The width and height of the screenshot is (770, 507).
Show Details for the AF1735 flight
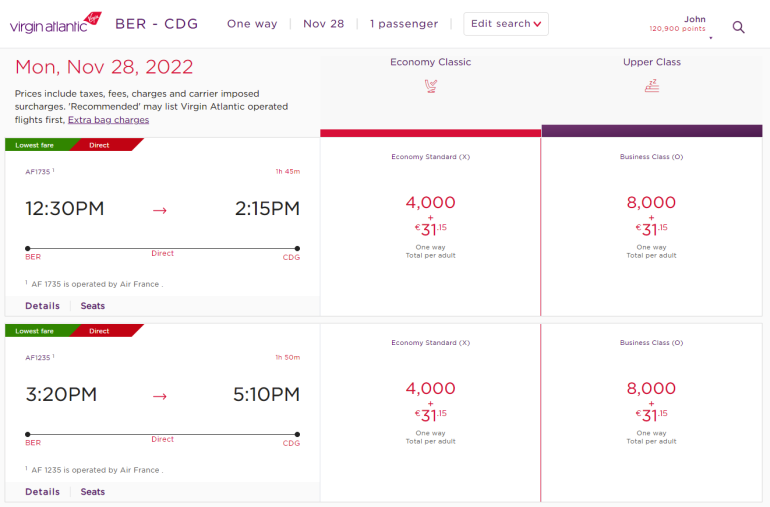42,306
